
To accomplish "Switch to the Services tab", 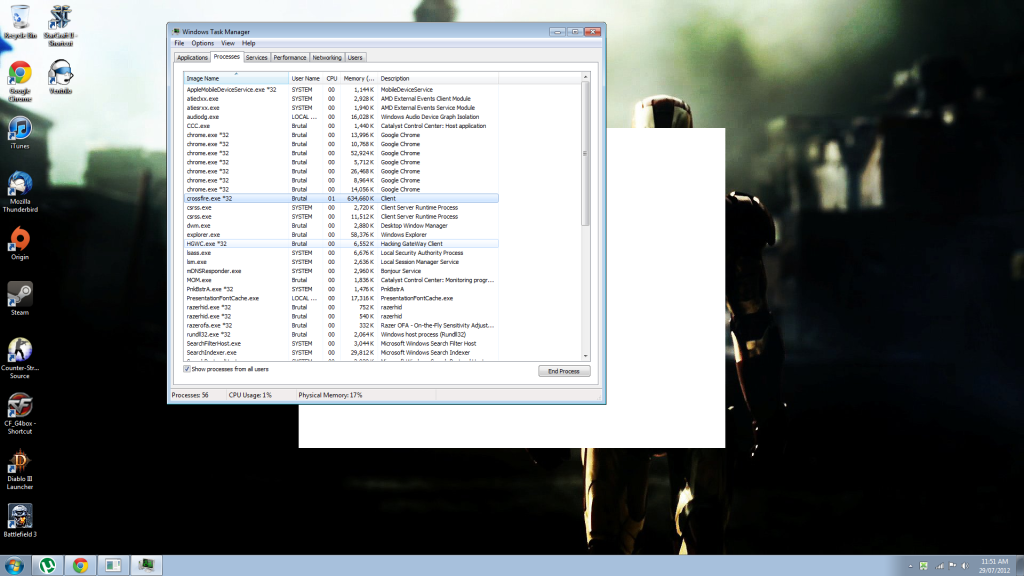I will tap(256, 58).
